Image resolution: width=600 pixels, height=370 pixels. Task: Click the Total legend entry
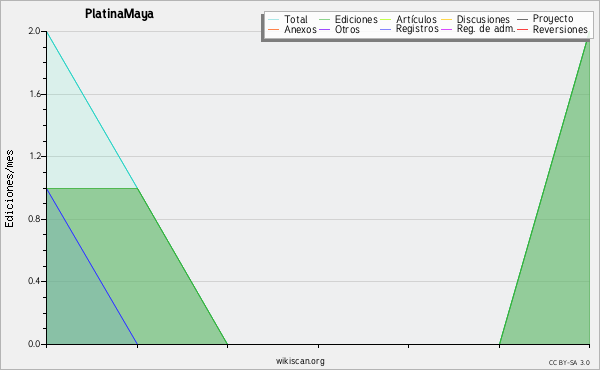tap(288, 19)
